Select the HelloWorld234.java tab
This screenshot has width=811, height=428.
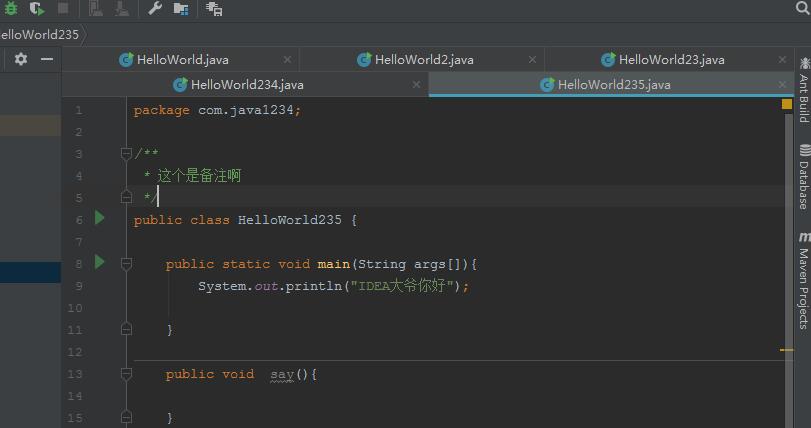(246, 85)
